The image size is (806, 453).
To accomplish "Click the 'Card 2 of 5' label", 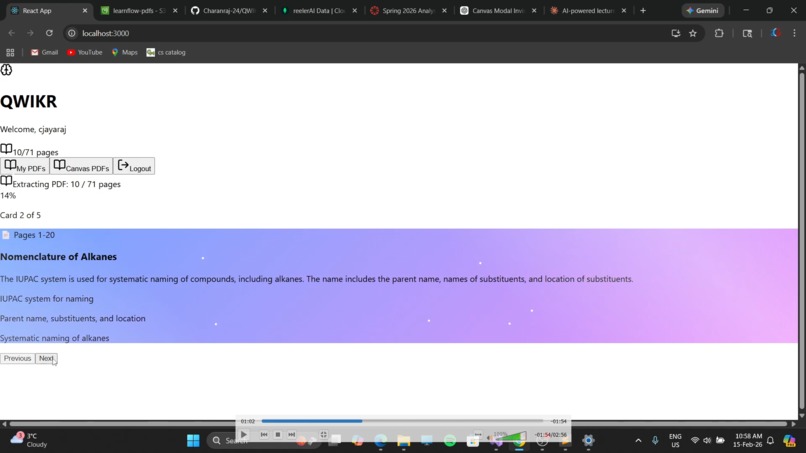I will [21, 215].
